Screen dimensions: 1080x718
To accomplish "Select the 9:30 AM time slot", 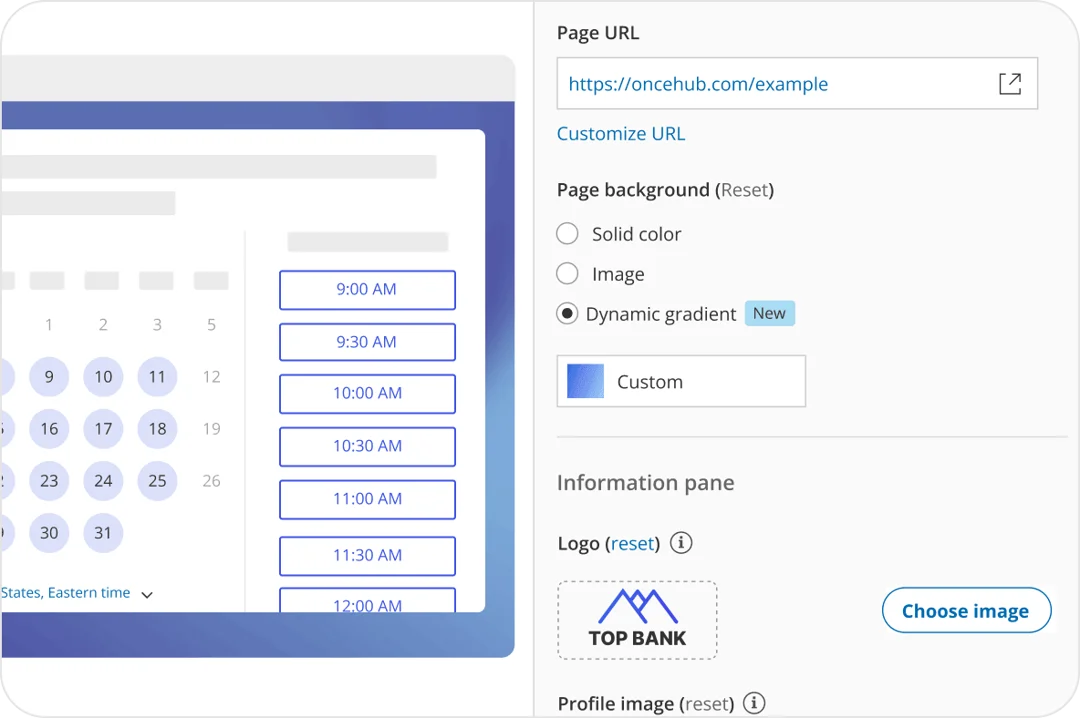I will click(367, 342).
